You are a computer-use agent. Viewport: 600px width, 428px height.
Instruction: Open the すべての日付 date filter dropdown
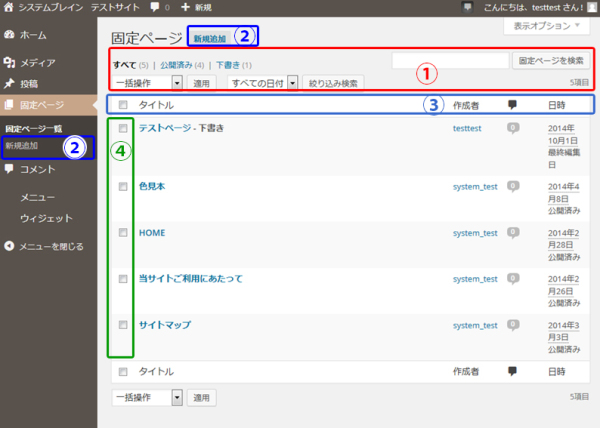263,83
